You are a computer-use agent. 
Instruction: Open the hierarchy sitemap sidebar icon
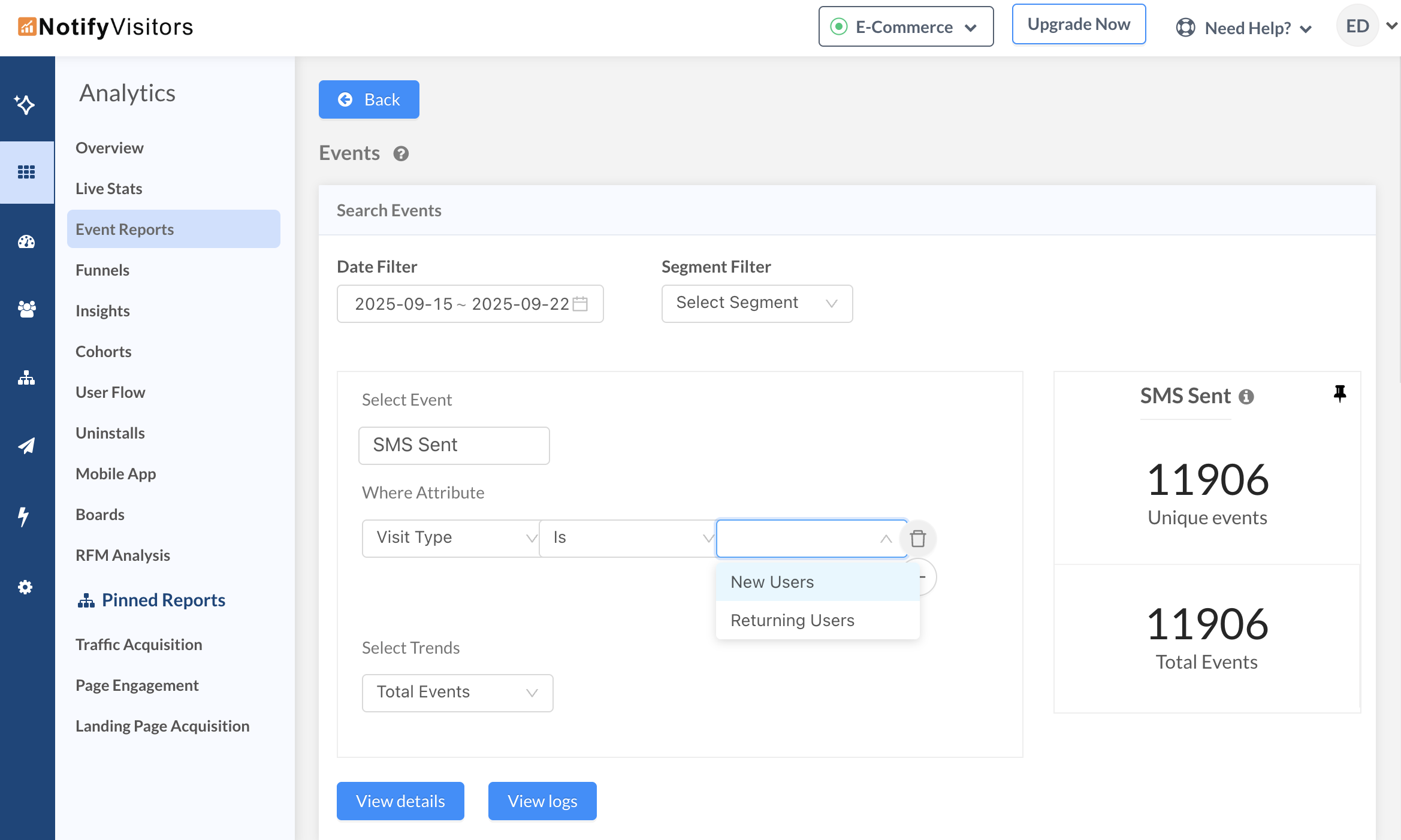point(26,378)
